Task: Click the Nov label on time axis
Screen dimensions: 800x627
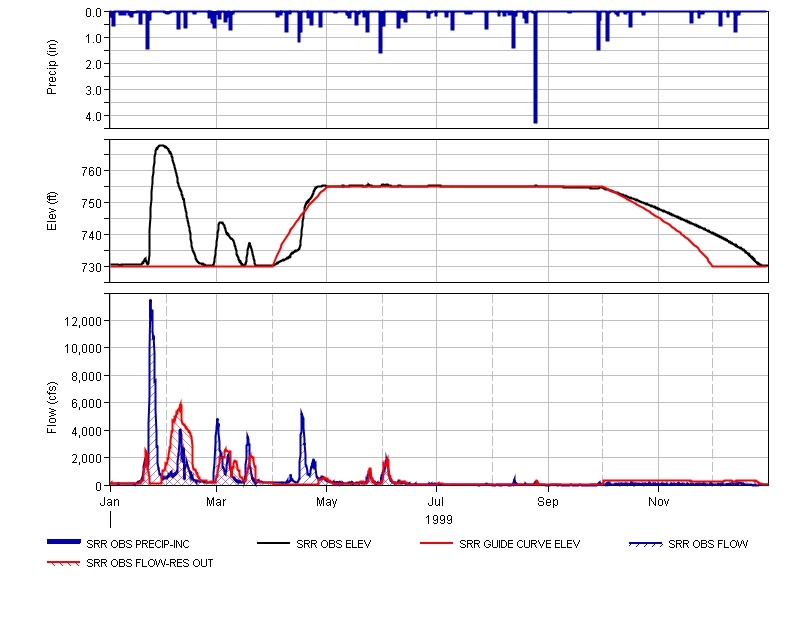Action: pos(659,502)
